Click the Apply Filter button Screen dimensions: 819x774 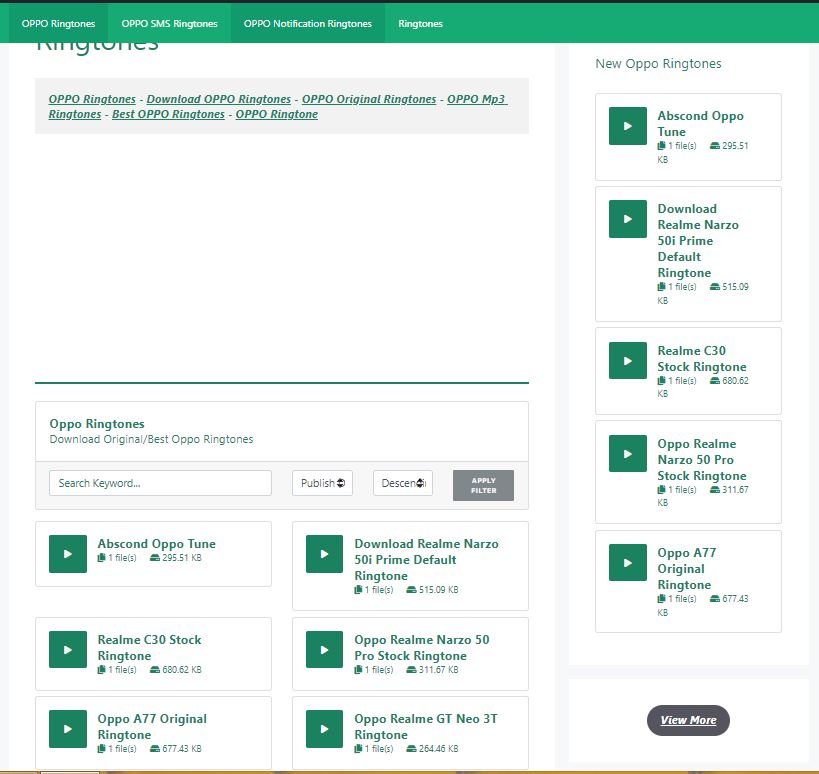pyautogui.click(x=483, y=485)
